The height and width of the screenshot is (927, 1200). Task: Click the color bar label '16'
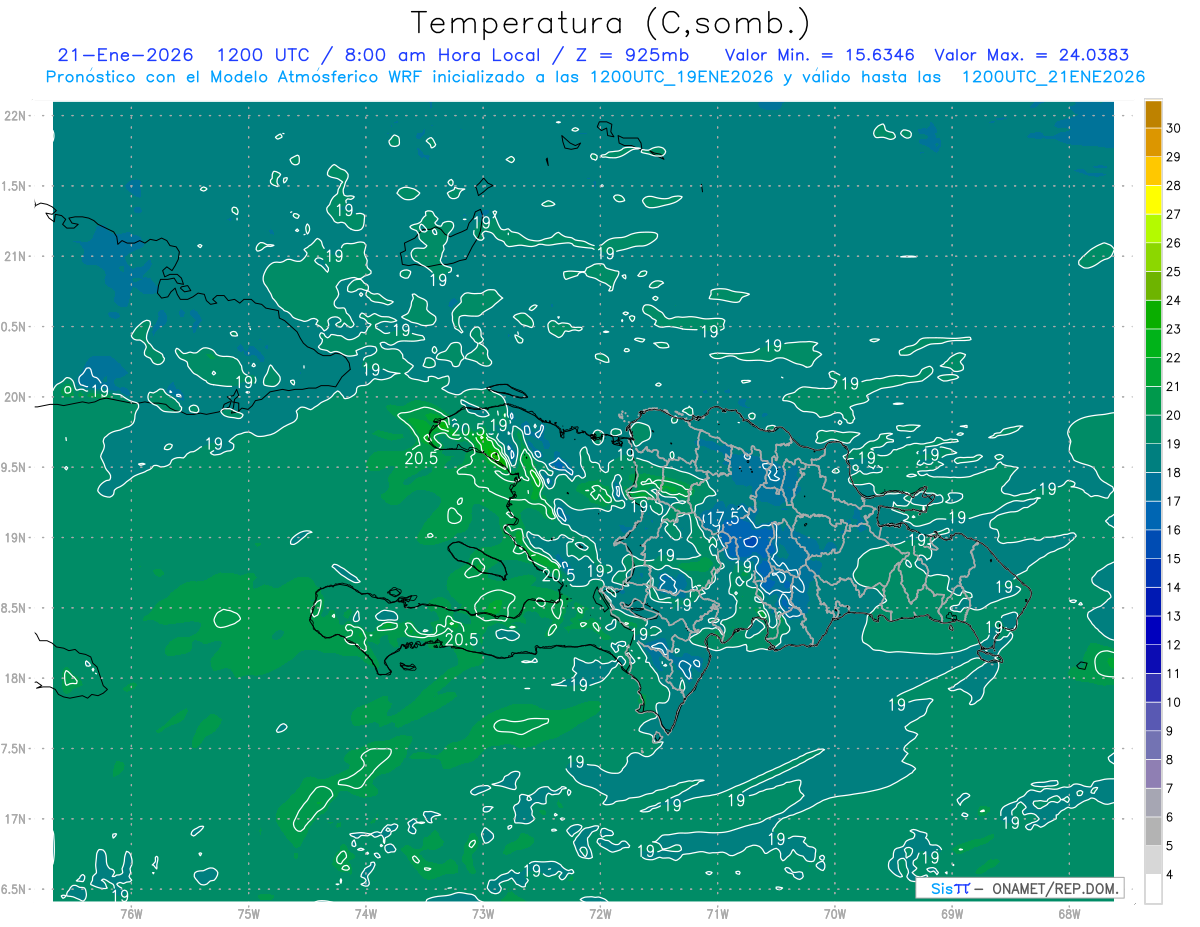[1173, 530]
